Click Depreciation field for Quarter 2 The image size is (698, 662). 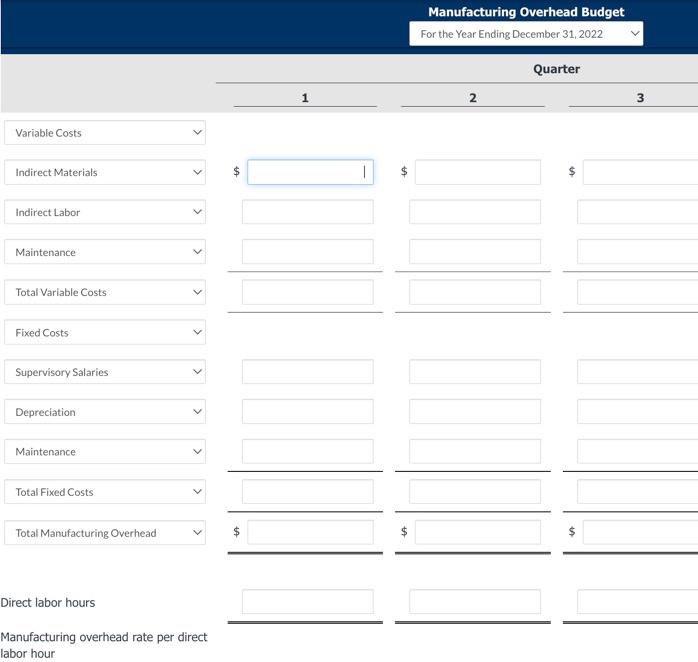pos(475,411)
